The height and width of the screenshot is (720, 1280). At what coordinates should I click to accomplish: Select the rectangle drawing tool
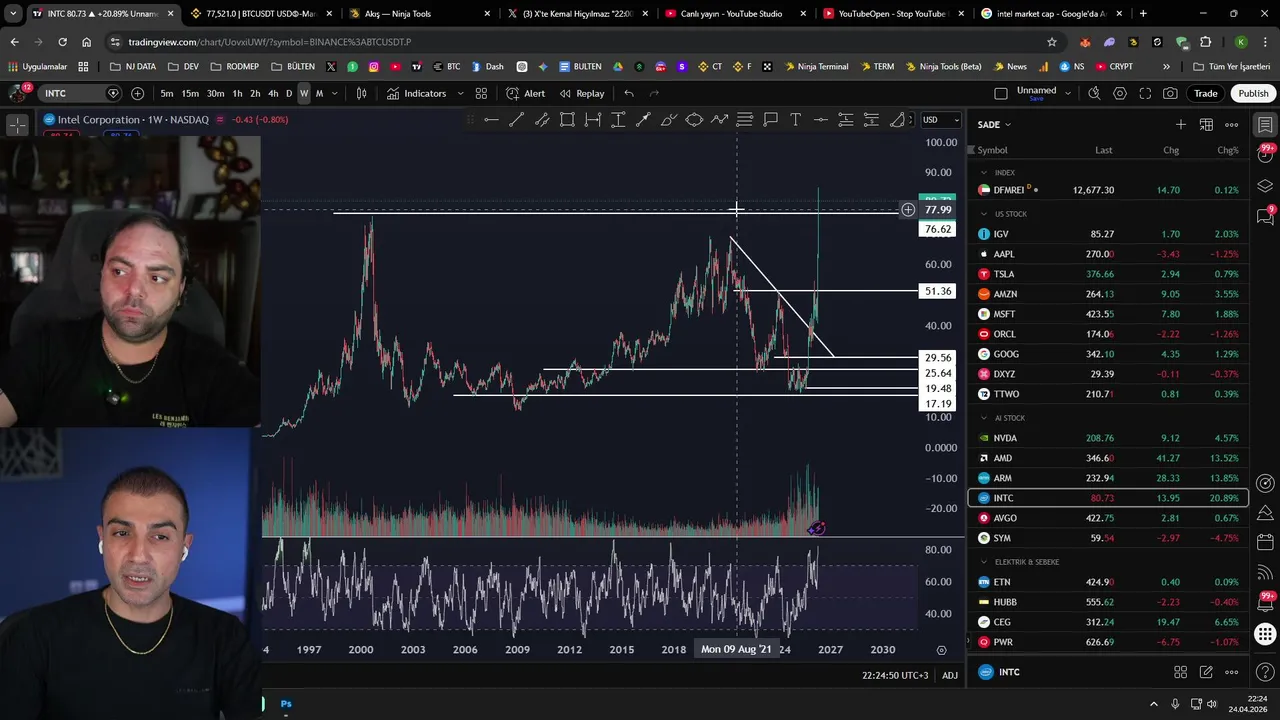pyautogui.click(x=567, y=120)
